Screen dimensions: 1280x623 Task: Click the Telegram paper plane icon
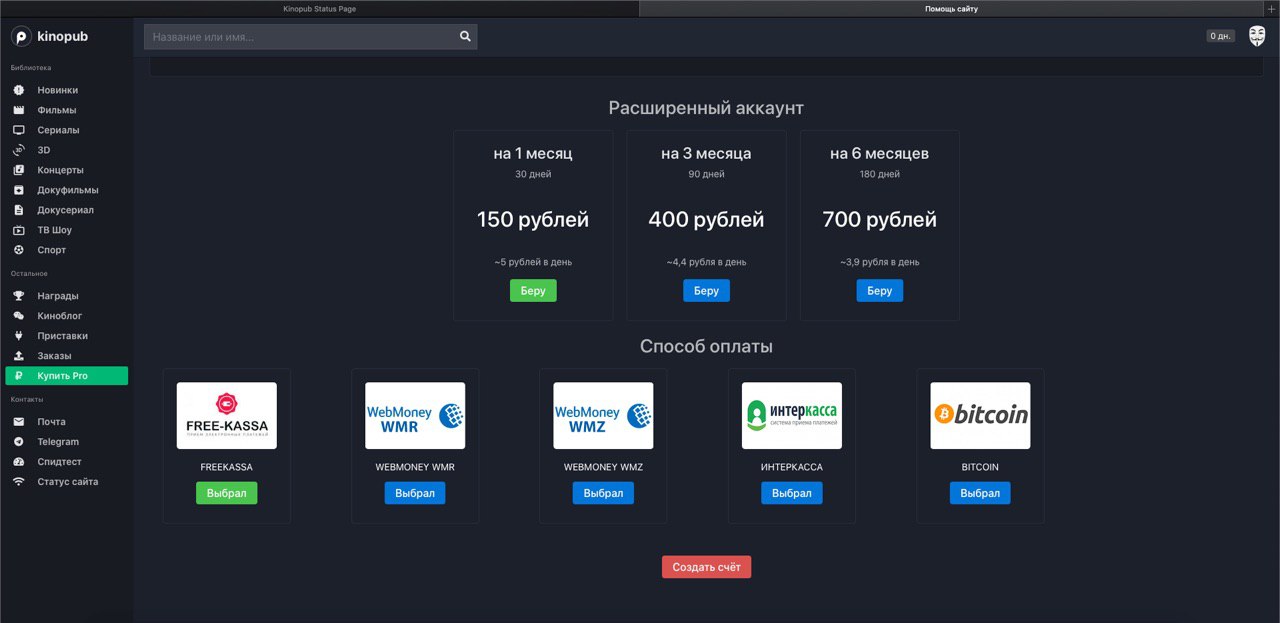18,442
